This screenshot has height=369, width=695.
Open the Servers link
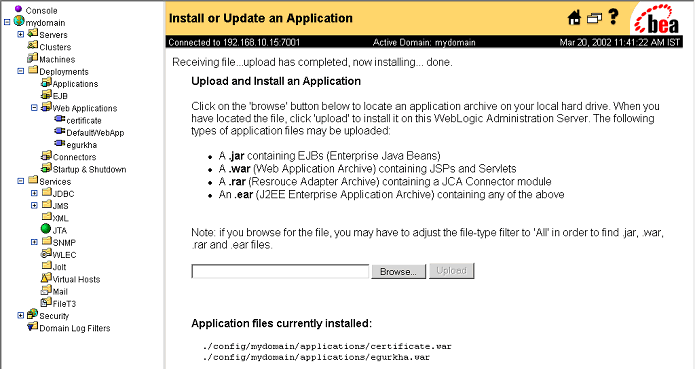coord(53,35)
